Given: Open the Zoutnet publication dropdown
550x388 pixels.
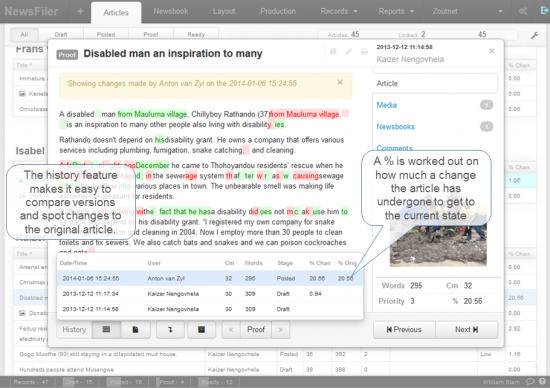Looking at the screenshot, I should pyautogui.click(x=467, y=11).
